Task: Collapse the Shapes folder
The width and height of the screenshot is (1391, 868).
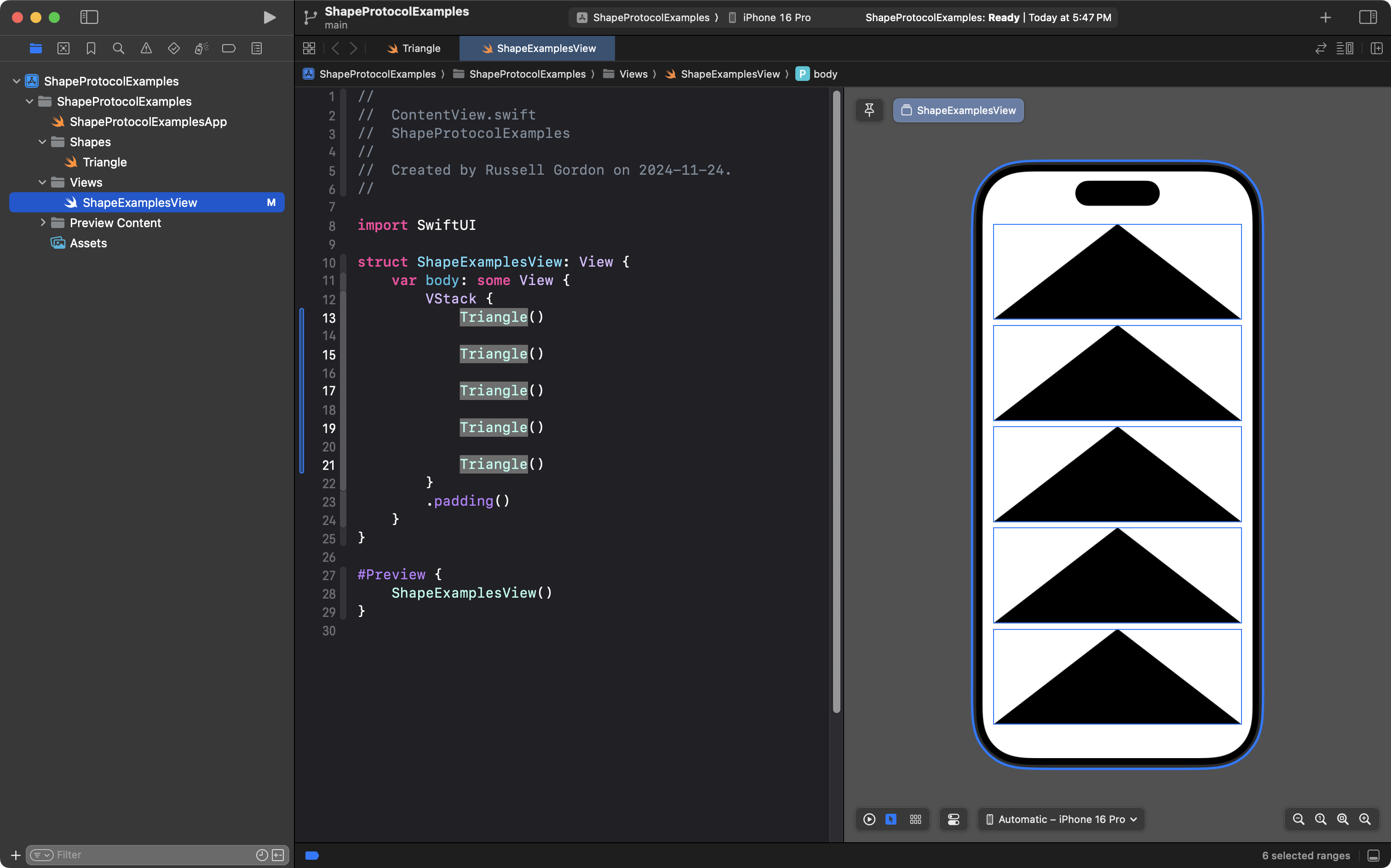Action: pos(42,142)
